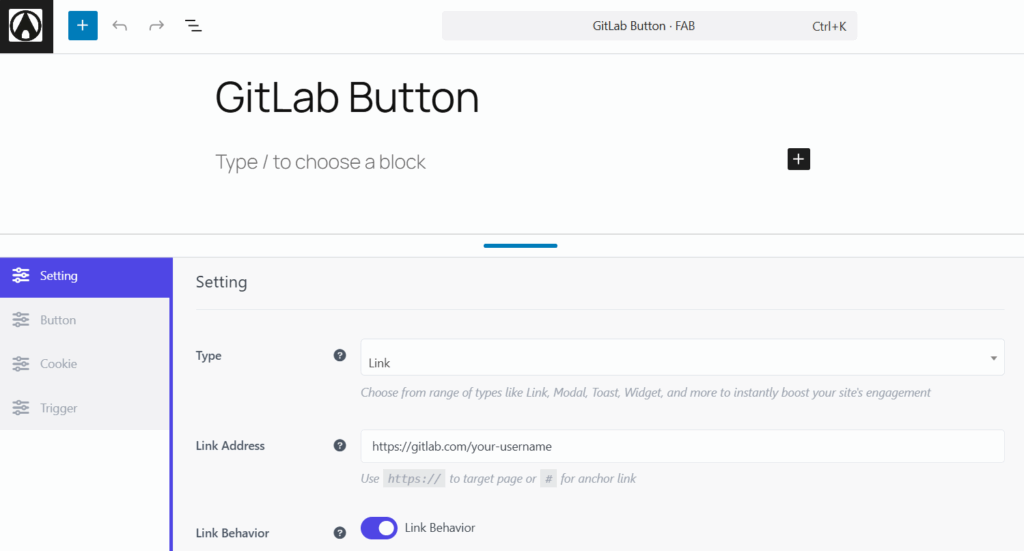Click the 'Type' field label
Viewport: 1024px width, 551px height.
[208, 356]
